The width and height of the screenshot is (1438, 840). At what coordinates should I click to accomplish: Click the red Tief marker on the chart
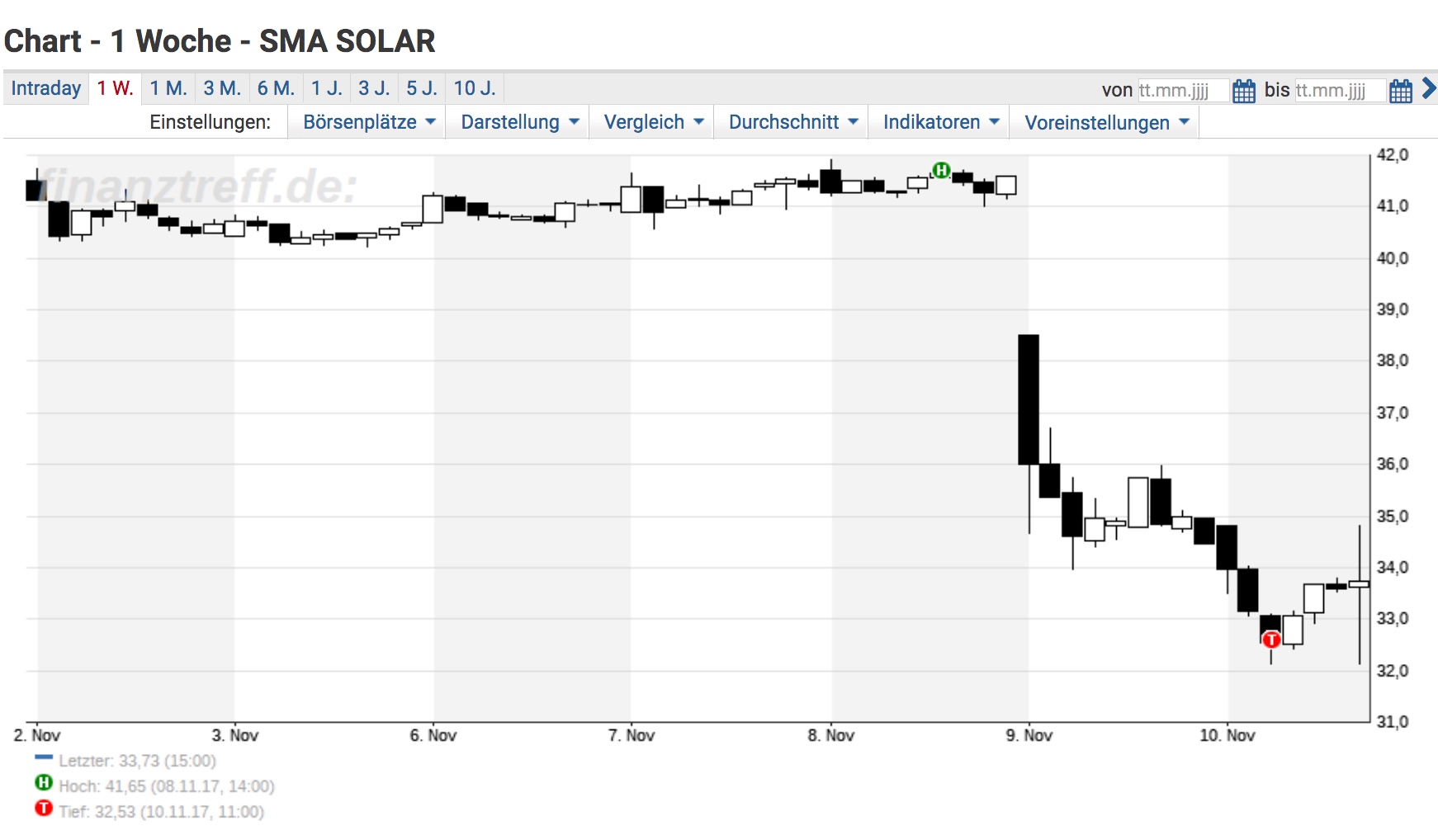tap(1271, 639)
